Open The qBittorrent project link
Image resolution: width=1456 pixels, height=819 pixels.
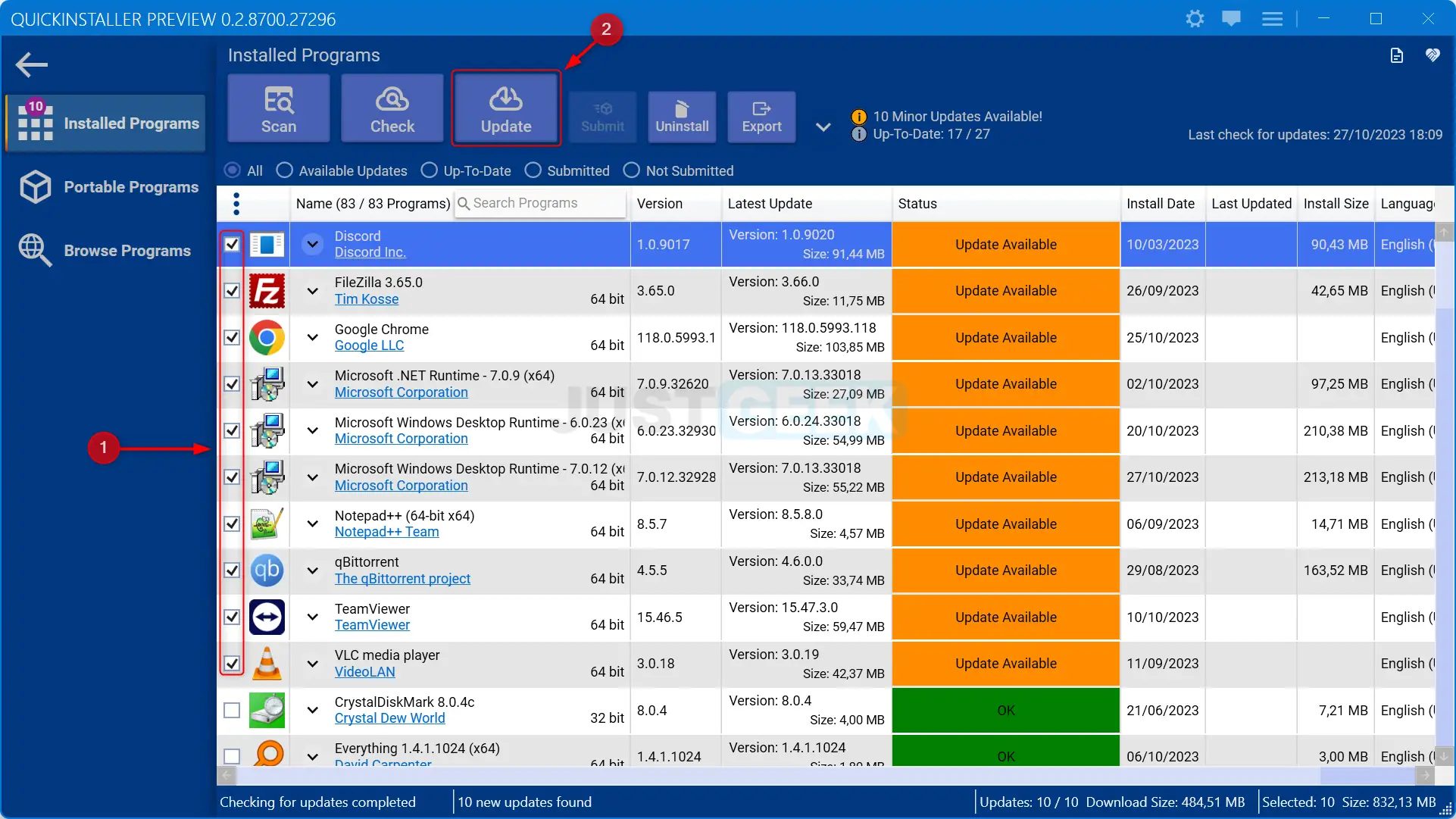click(x=402, y=579)
